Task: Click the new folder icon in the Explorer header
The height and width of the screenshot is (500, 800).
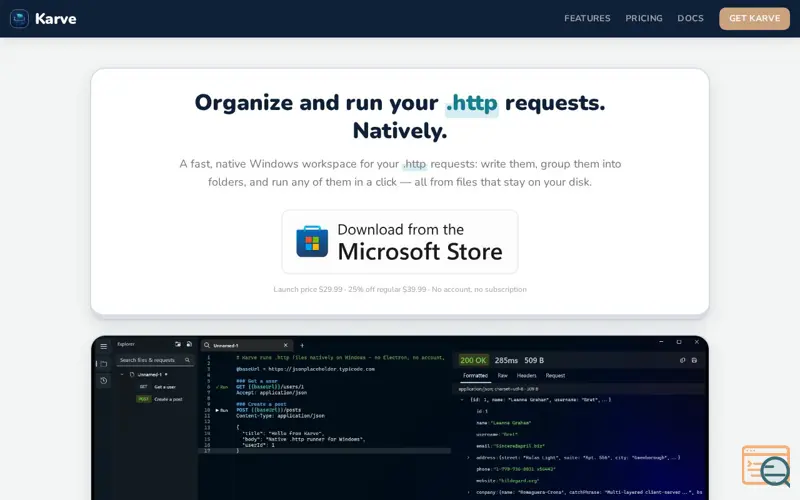Action: (x=178, y=344)
